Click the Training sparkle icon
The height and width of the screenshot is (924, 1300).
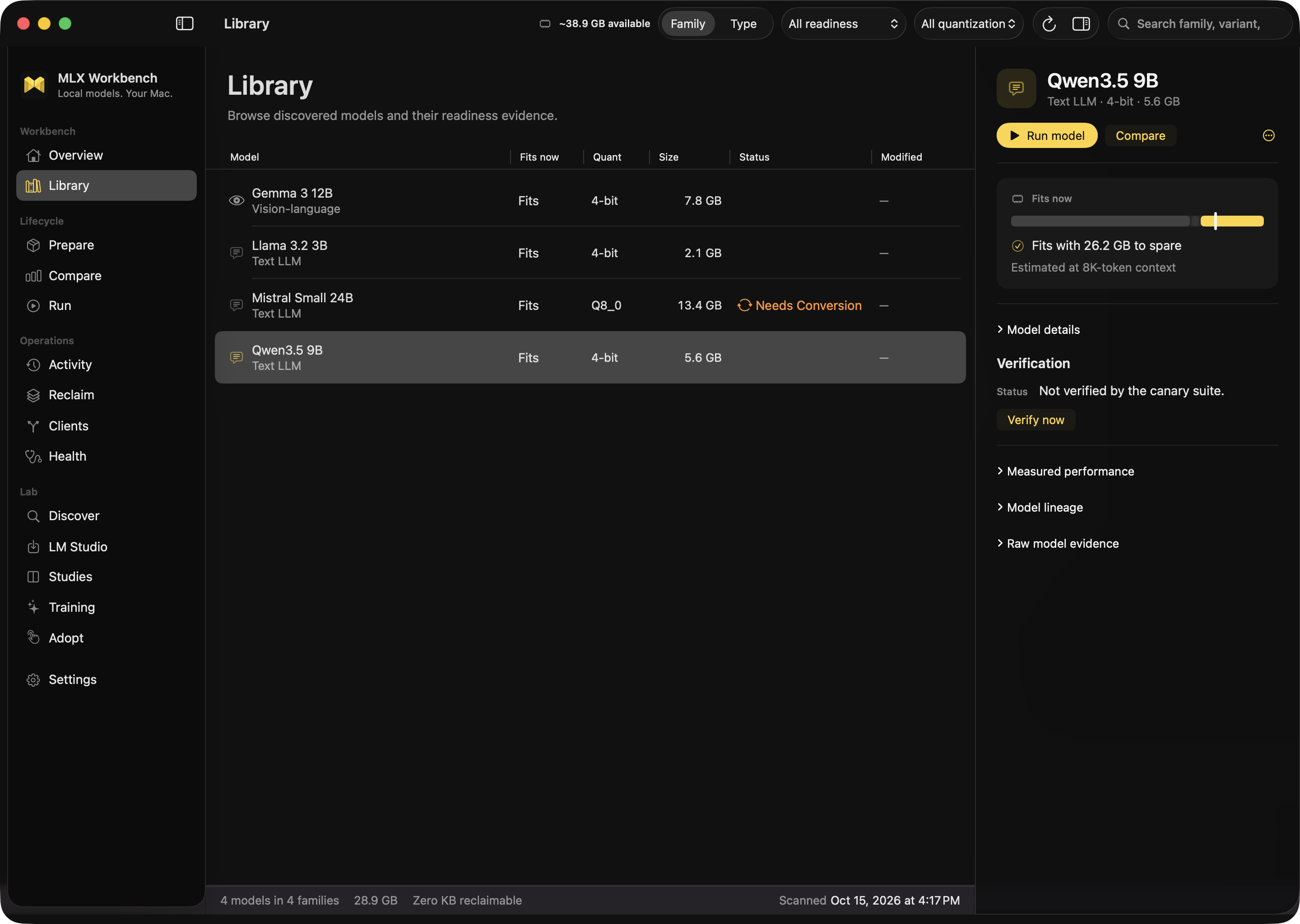point(33,607)
